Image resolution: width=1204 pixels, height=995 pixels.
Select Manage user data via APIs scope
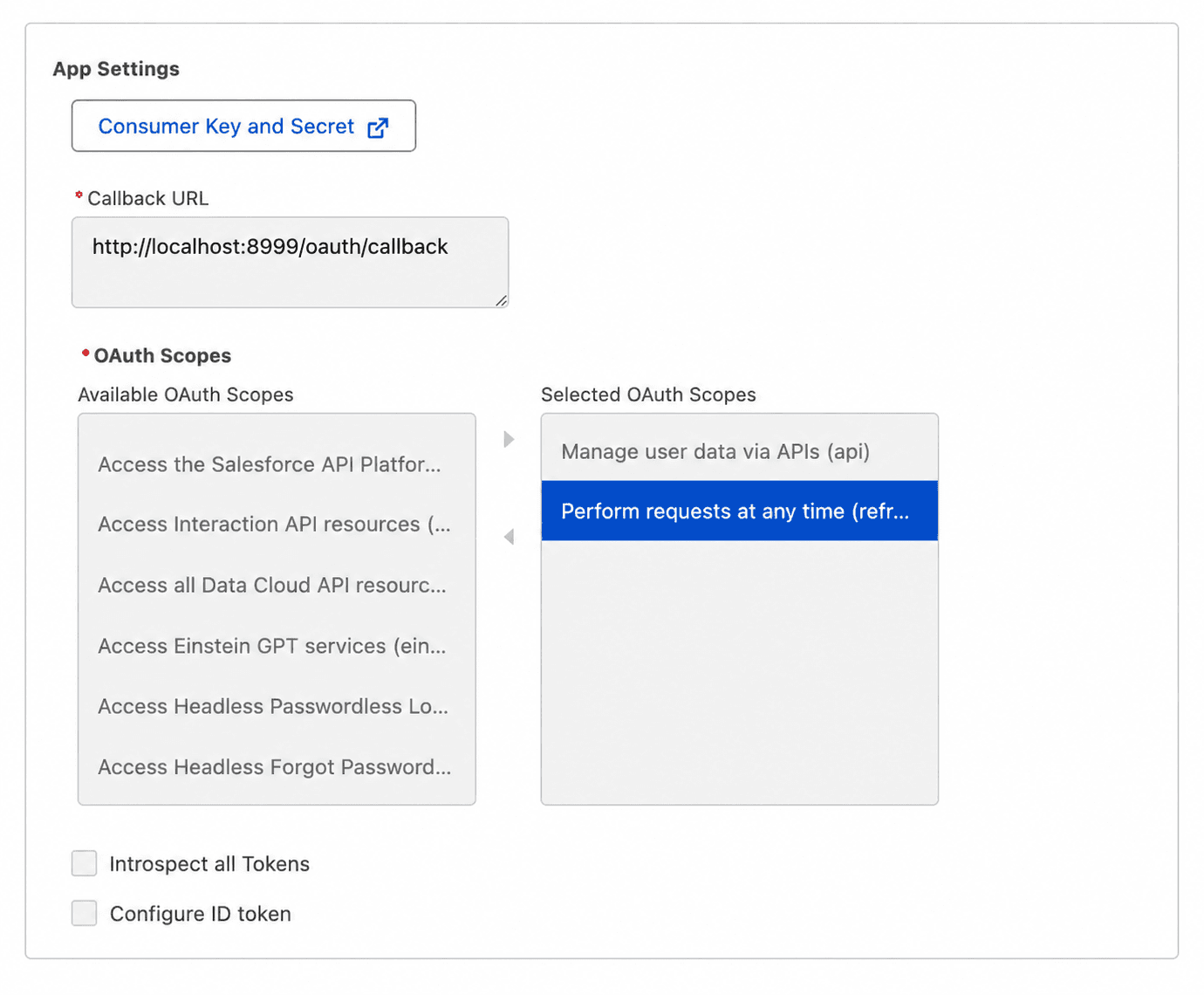[739, 451]
